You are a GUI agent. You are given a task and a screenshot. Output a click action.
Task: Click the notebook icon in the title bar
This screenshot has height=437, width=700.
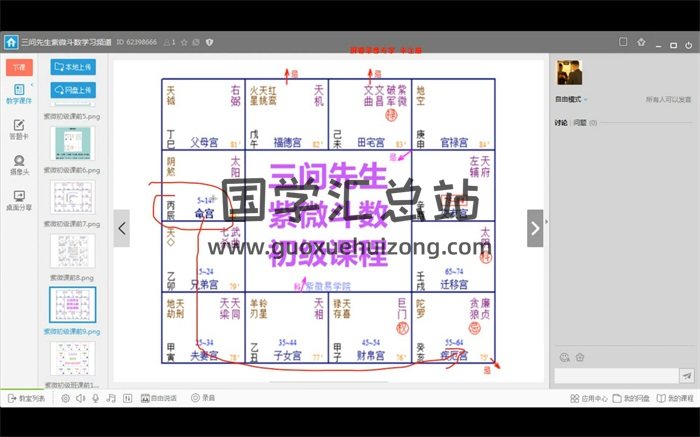[x=623, y=42]
